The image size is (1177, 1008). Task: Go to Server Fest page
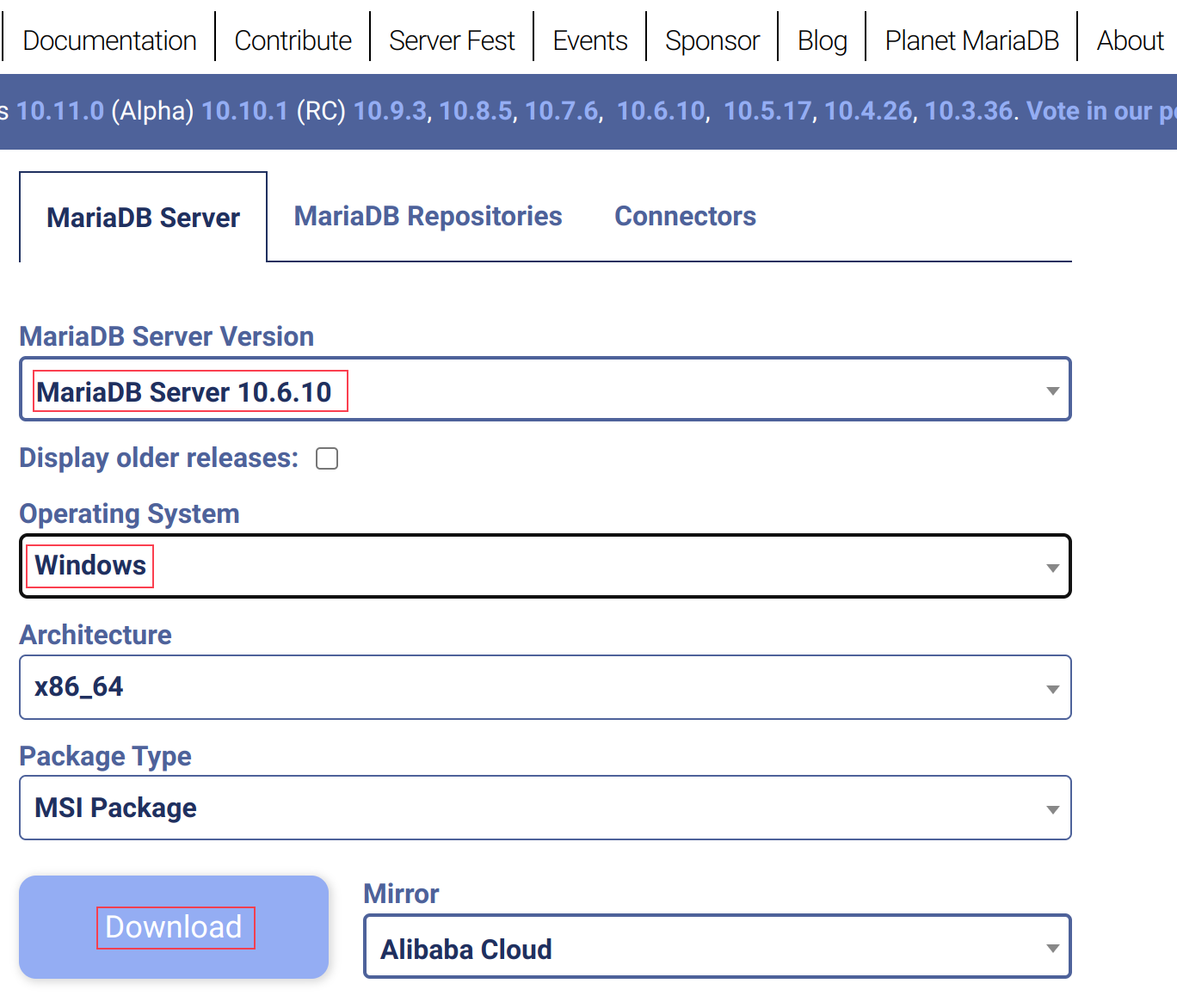[452, 40]
